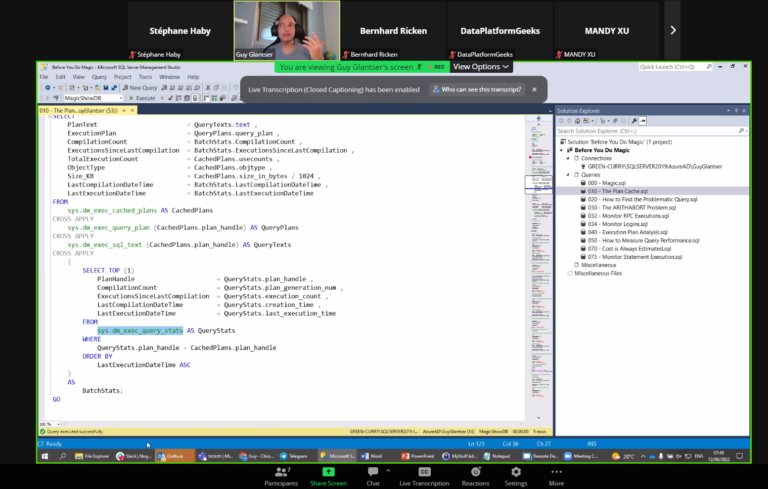Open the Zoom Chat panel
Viewport: 768px width, 489px height.
[373, 472]
